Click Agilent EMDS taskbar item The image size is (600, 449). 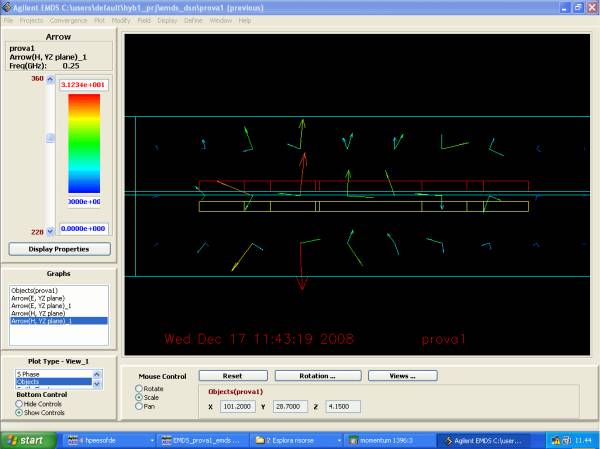(485, 441)
